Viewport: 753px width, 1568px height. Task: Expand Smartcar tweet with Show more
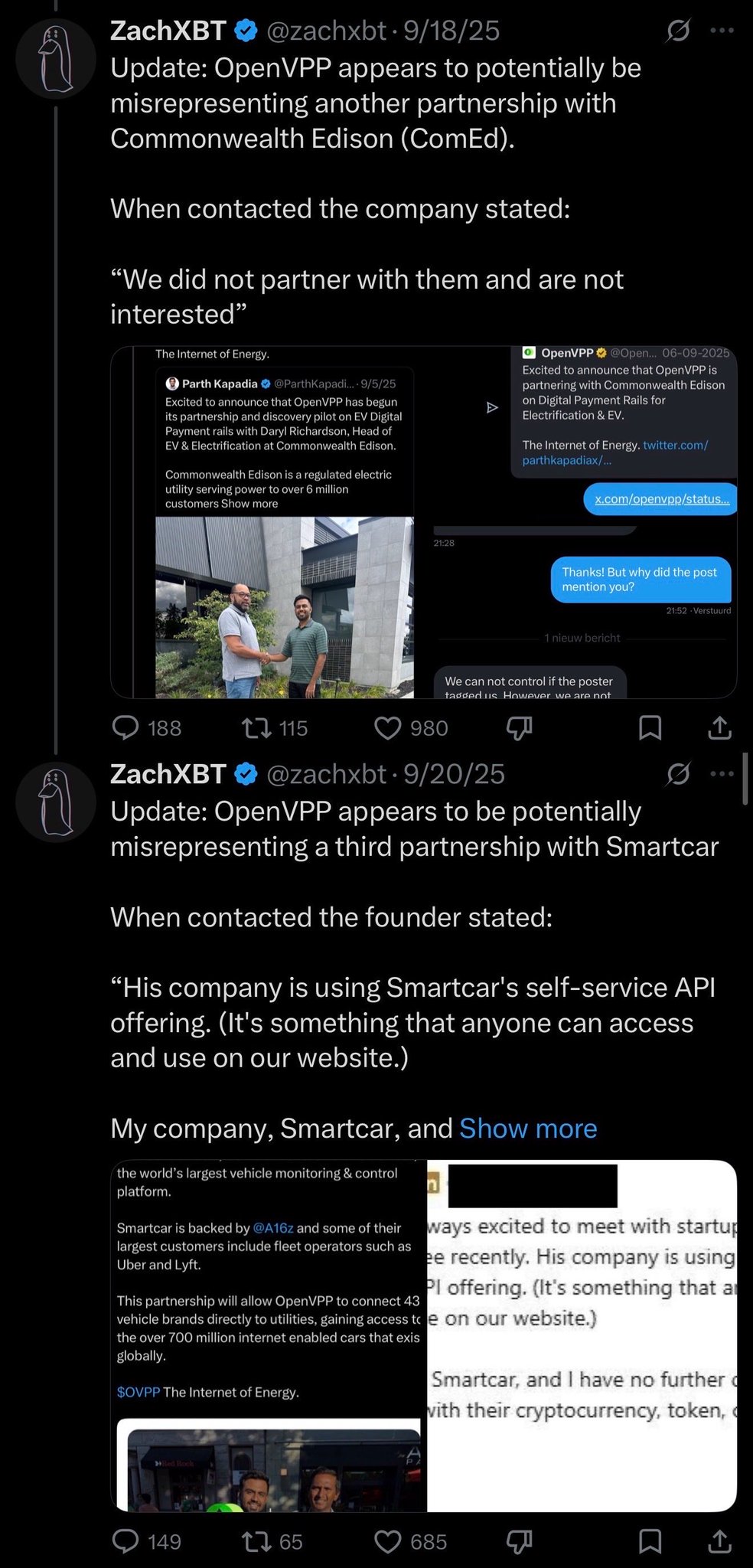pyautogui.click(x=528, y=1129)
